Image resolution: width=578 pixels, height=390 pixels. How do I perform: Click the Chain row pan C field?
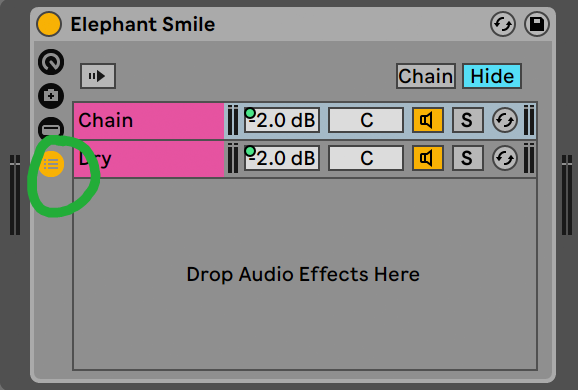click(366, 120)
